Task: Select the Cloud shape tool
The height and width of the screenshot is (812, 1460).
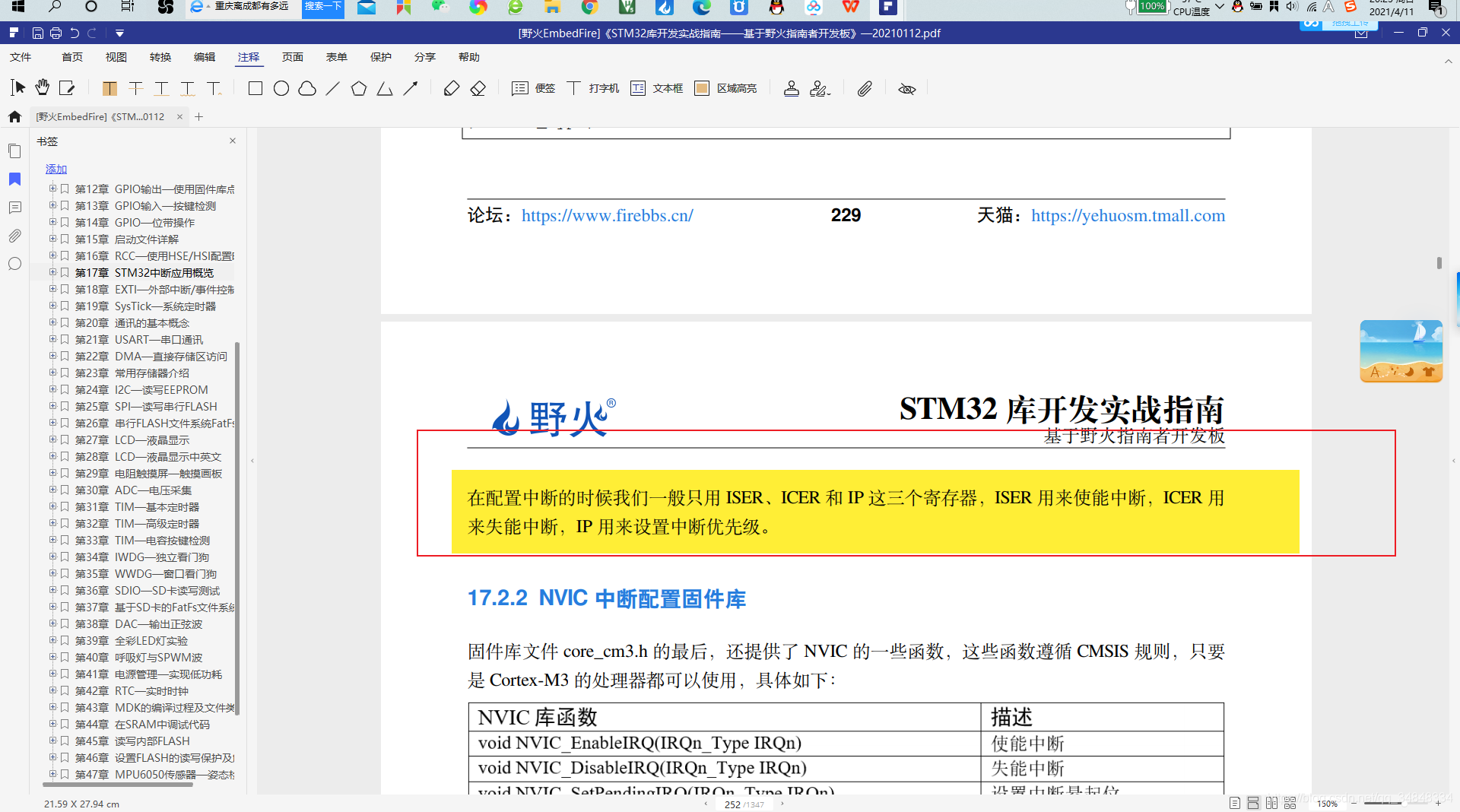Action: point(307,88)
